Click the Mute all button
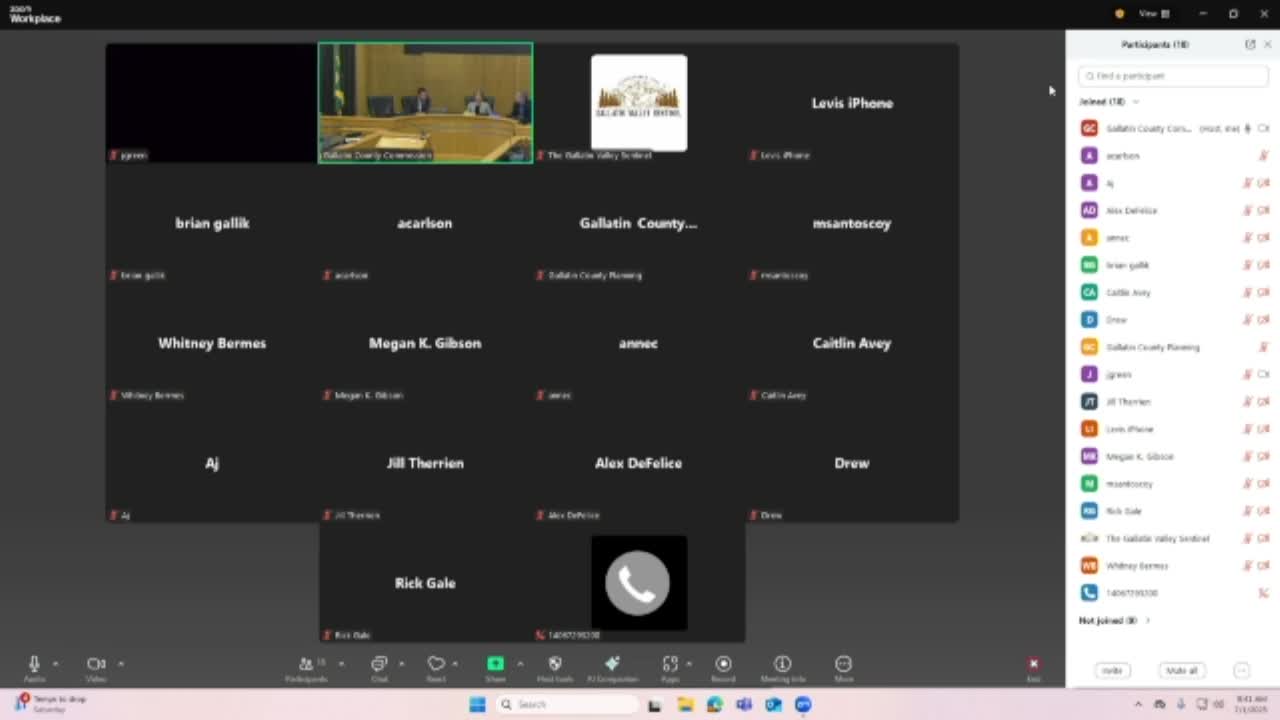This screenshot has width=1280, height=720. (1182, 671)
